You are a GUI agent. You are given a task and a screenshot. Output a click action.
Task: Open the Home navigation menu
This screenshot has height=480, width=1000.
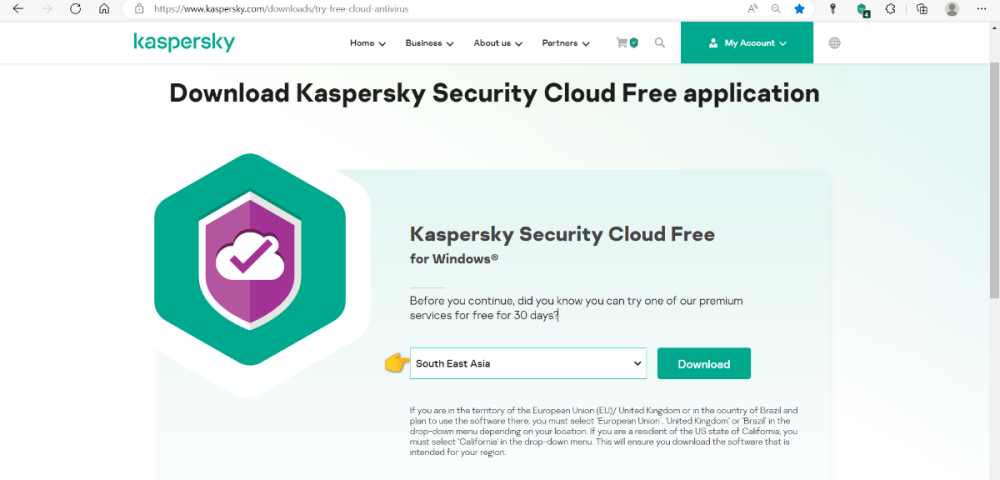click(367, 43)
